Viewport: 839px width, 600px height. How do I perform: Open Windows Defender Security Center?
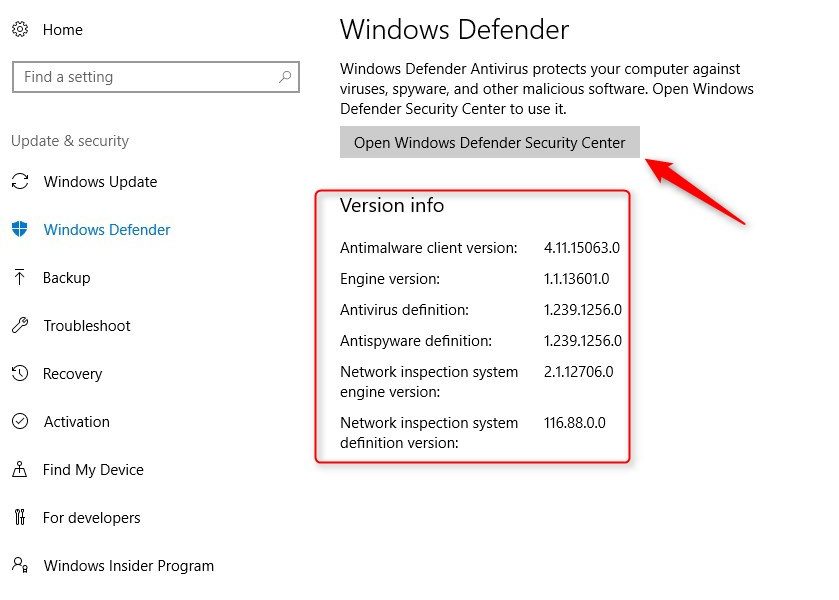click(x=489, y=143)
